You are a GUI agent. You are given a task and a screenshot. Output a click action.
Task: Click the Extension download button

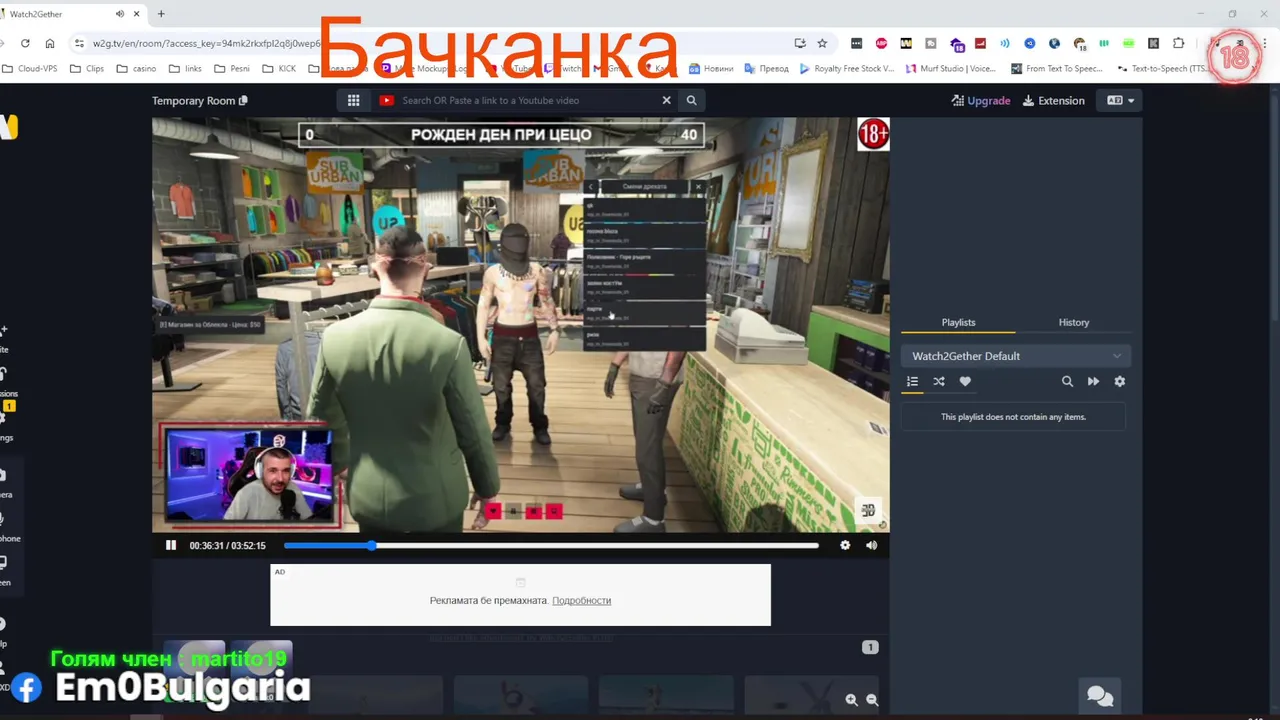[x=1053, y=100]
